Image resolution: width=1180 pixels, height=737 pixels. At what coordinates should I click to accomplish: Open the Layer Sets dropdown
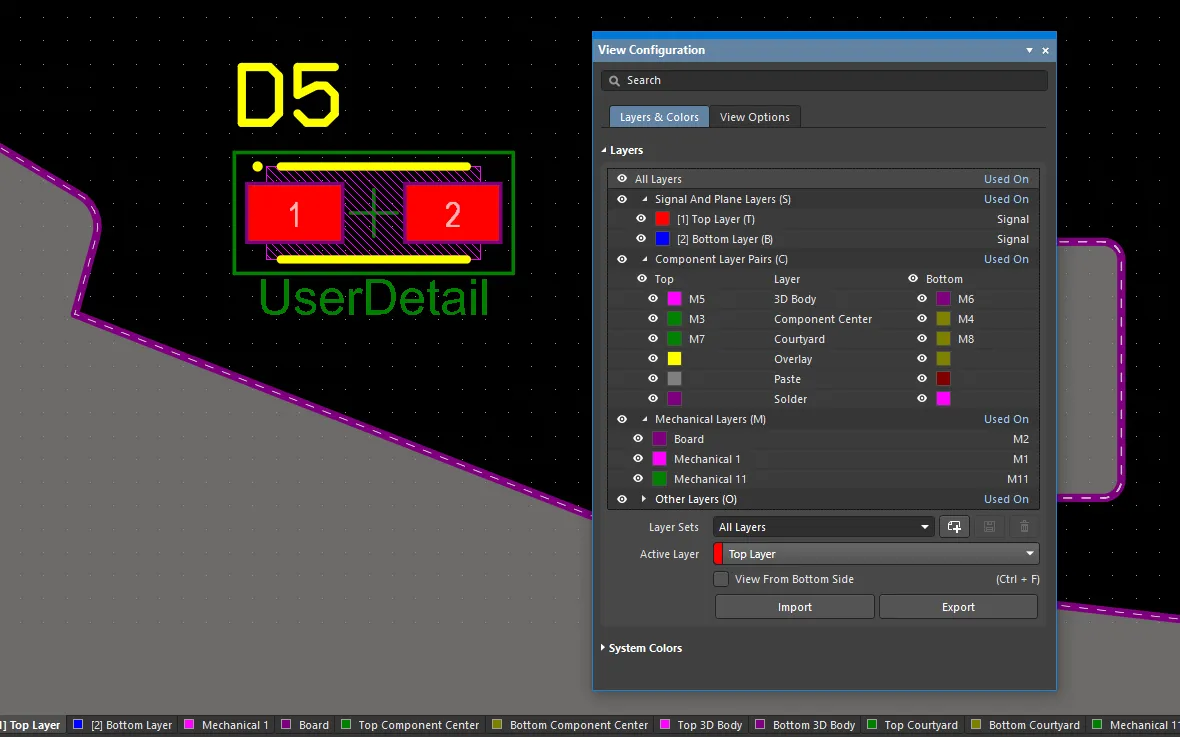(824, 527)
